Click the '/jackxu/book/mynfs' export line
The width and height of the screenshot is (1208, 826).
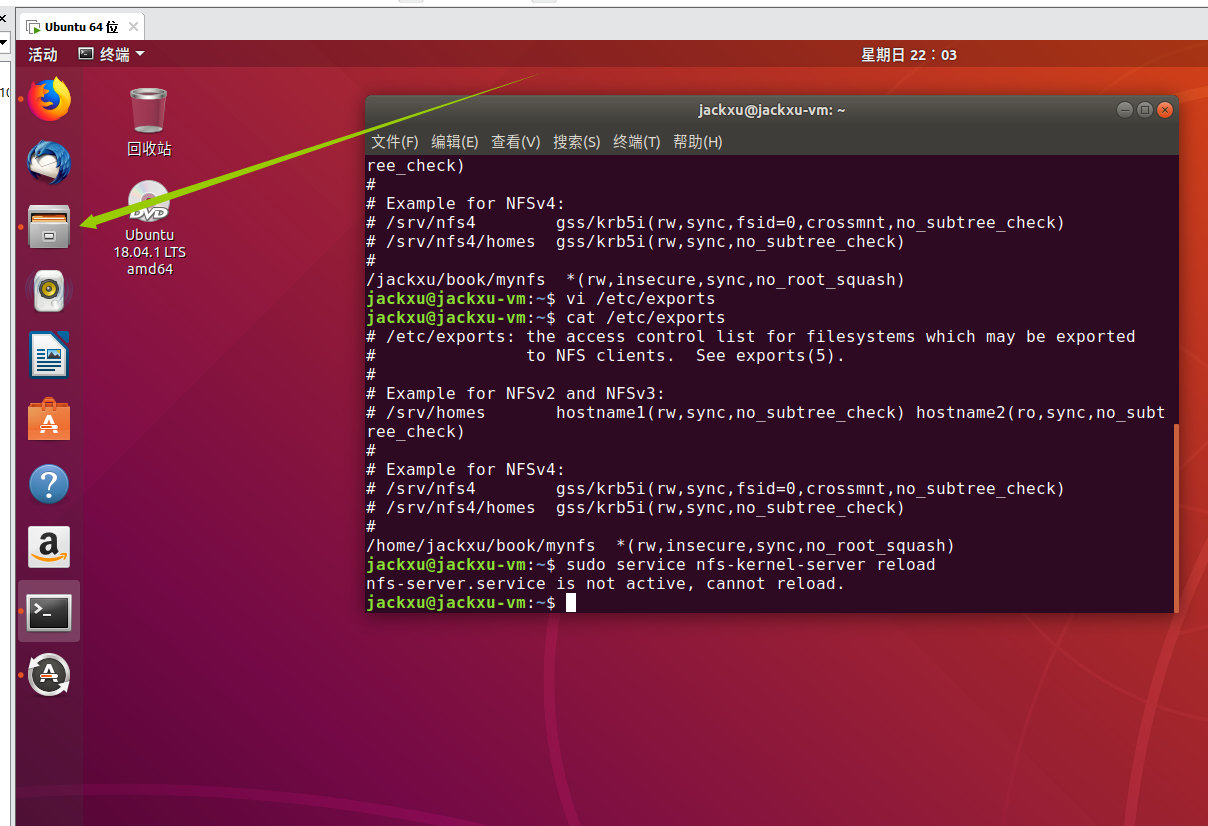(x=636, y=280)
